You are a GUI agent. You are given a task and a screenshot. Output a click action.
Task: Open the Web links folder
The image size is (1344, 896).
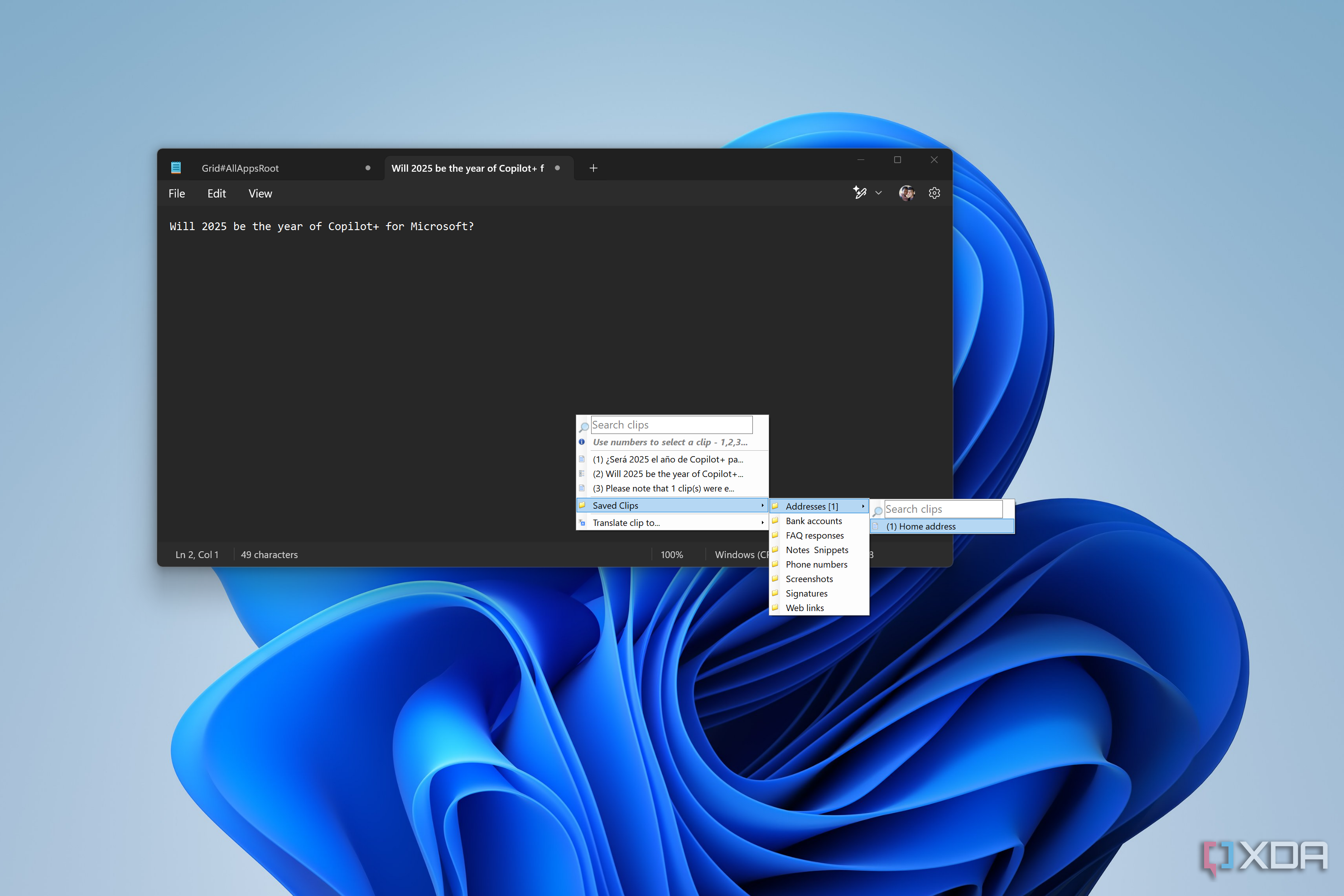tap(819, 608)
